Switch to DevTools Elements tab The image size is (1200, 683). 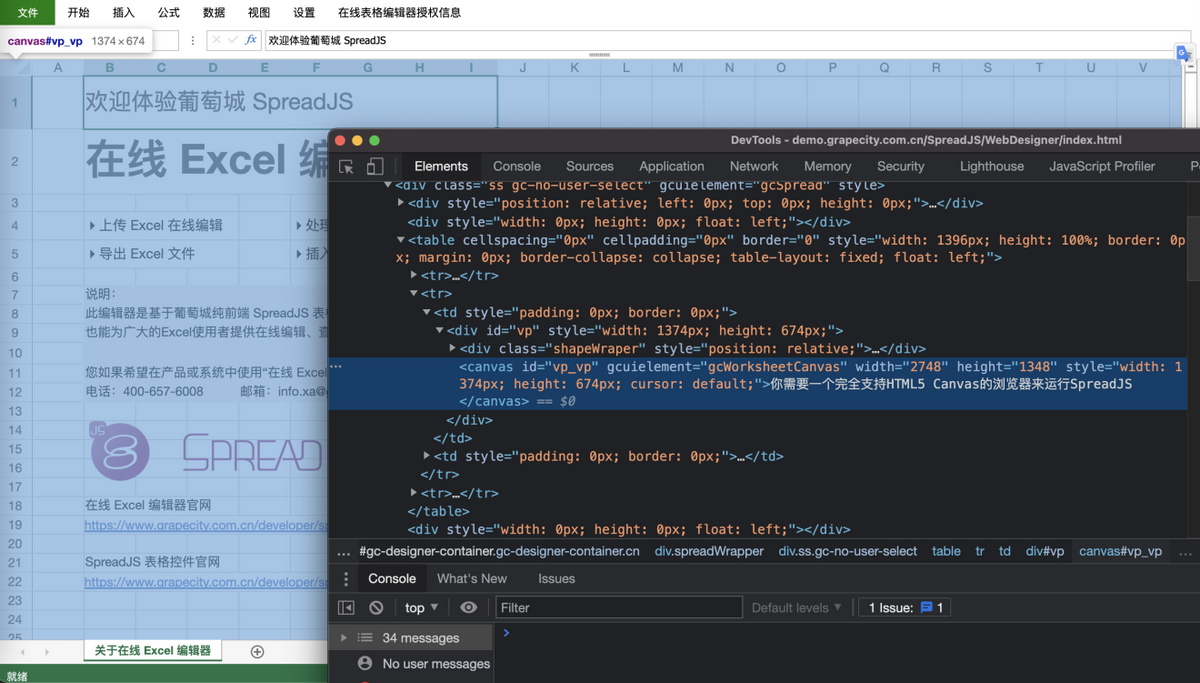tap(441, 166)
